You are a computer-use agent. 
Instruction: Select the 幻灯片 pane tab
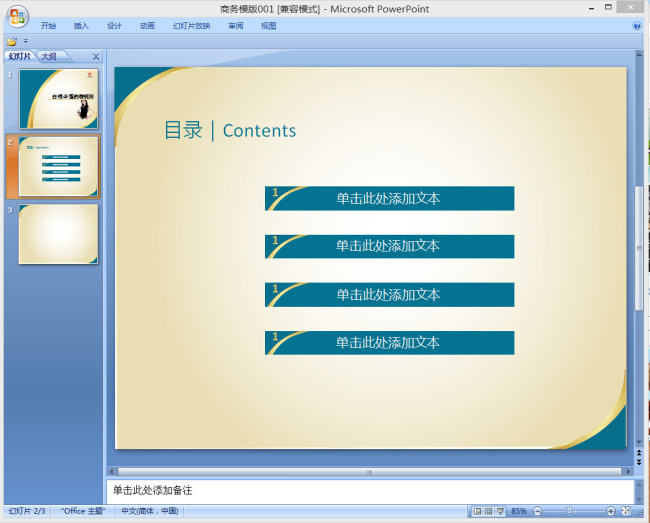pos(20,56)
